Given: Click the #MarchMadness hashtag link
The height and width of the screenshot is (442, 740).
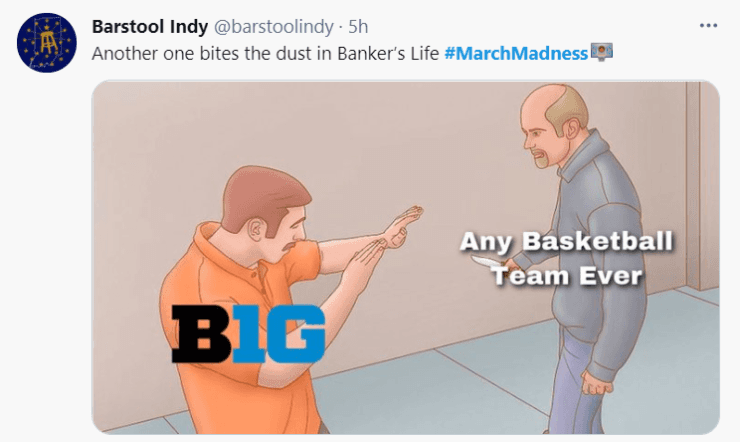Looking at the screenshot, I should click(516, 53).
